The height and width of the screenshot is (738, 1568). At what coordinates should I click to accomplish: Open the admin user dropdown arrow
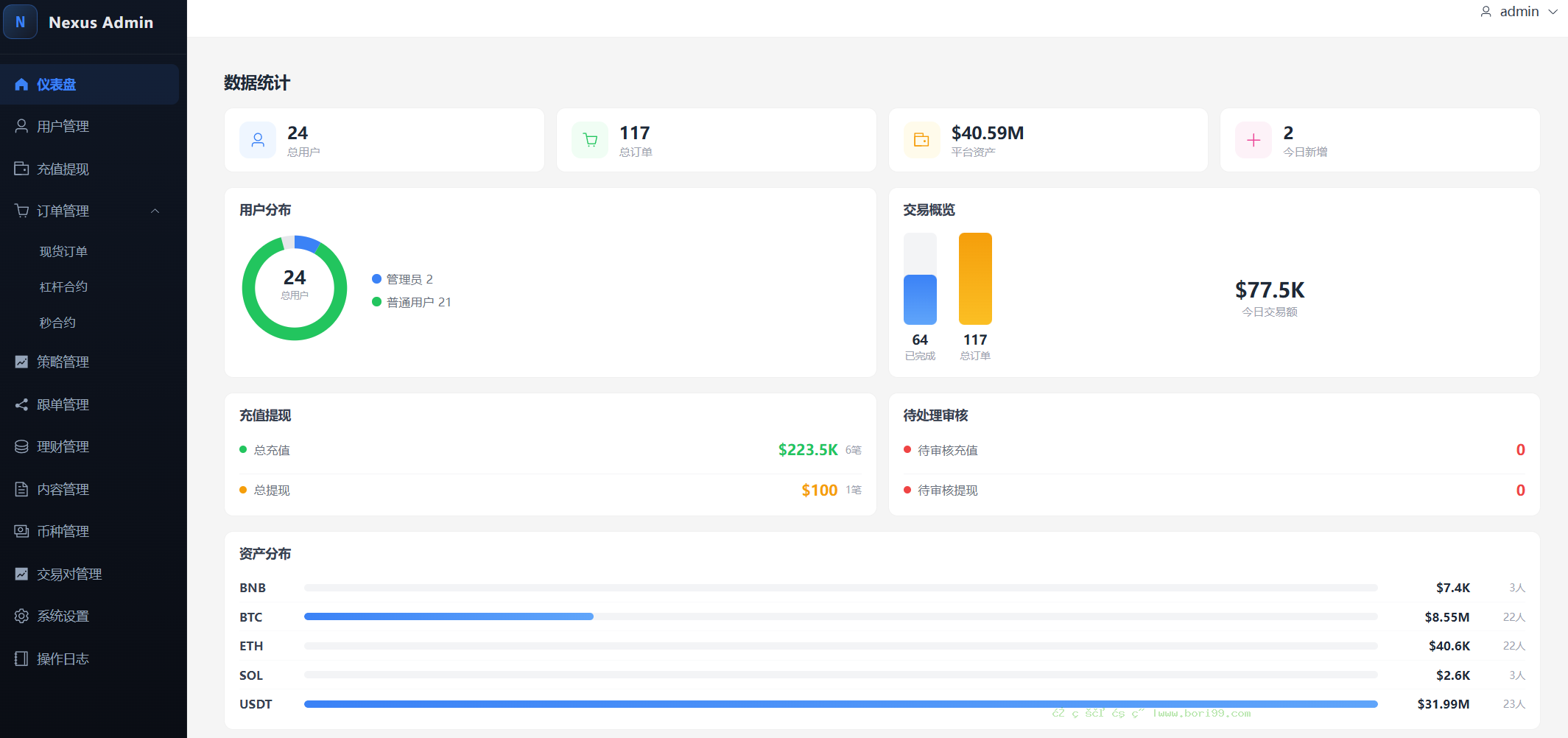point(1553,12)
